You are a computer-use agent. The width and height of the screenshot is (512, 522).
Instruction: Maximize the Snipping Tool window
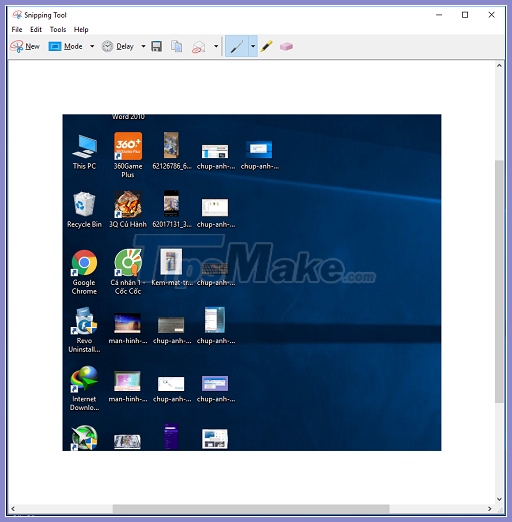click(465, 15)
